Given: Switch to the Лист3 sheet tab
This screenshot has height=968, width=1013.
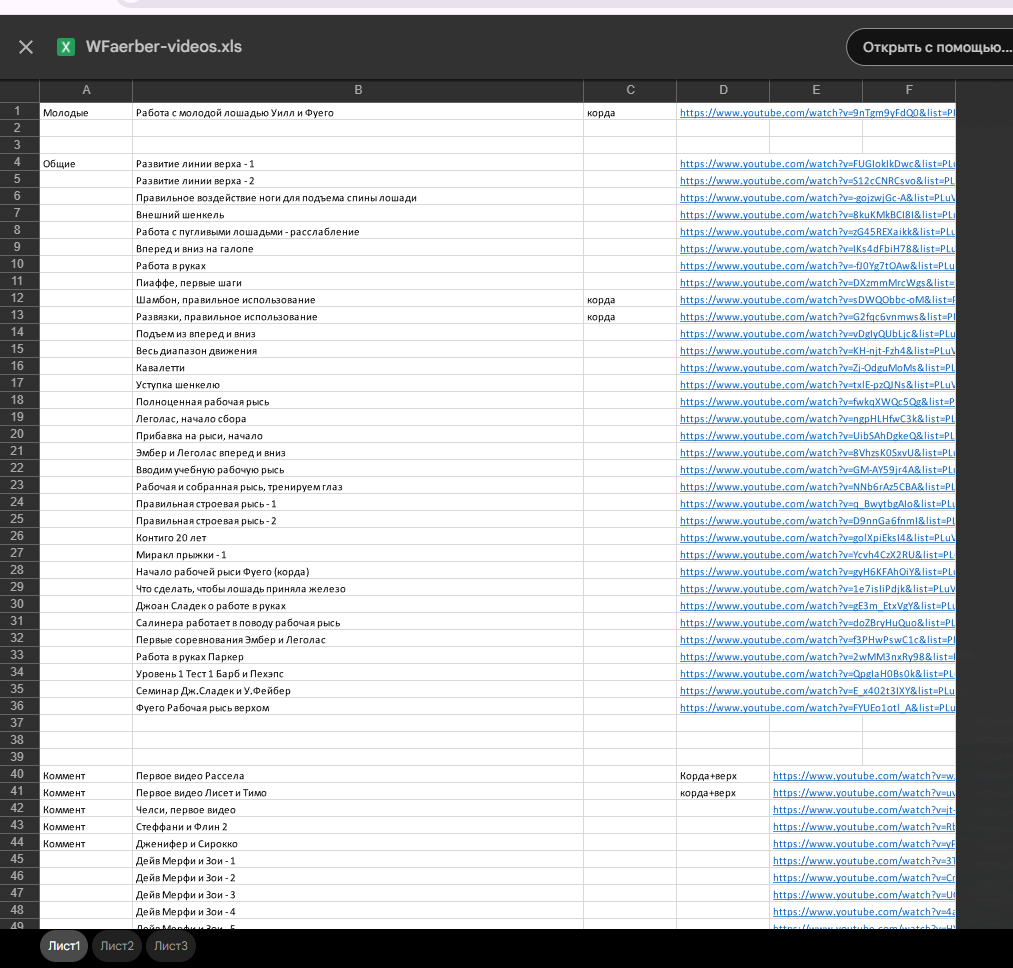Looking at the screenshot, I should (171, 946).
